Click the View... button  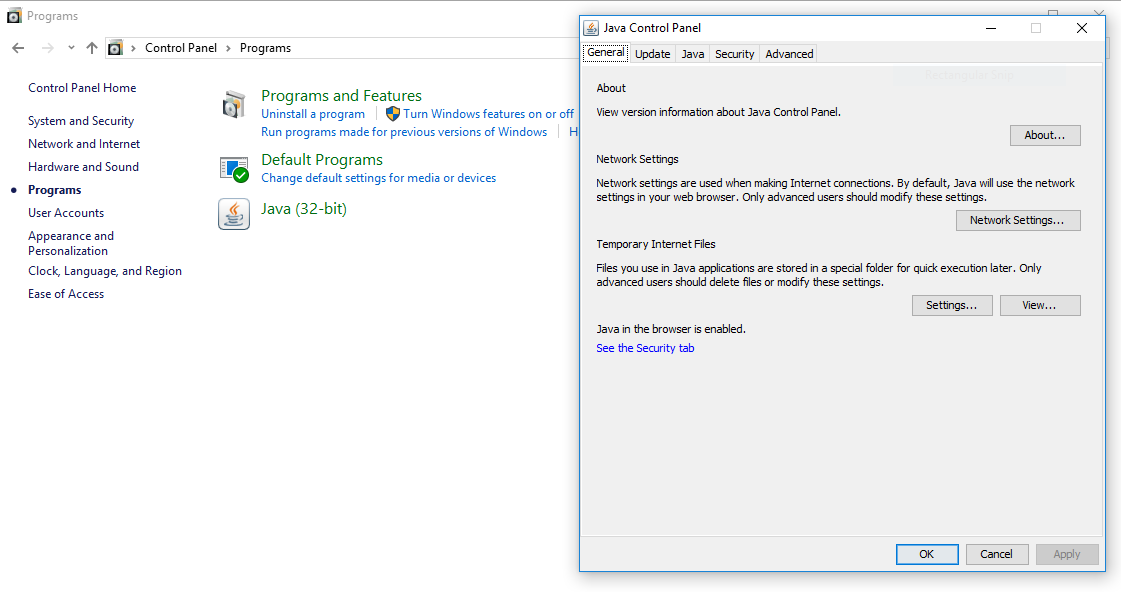coord(1040,305)
